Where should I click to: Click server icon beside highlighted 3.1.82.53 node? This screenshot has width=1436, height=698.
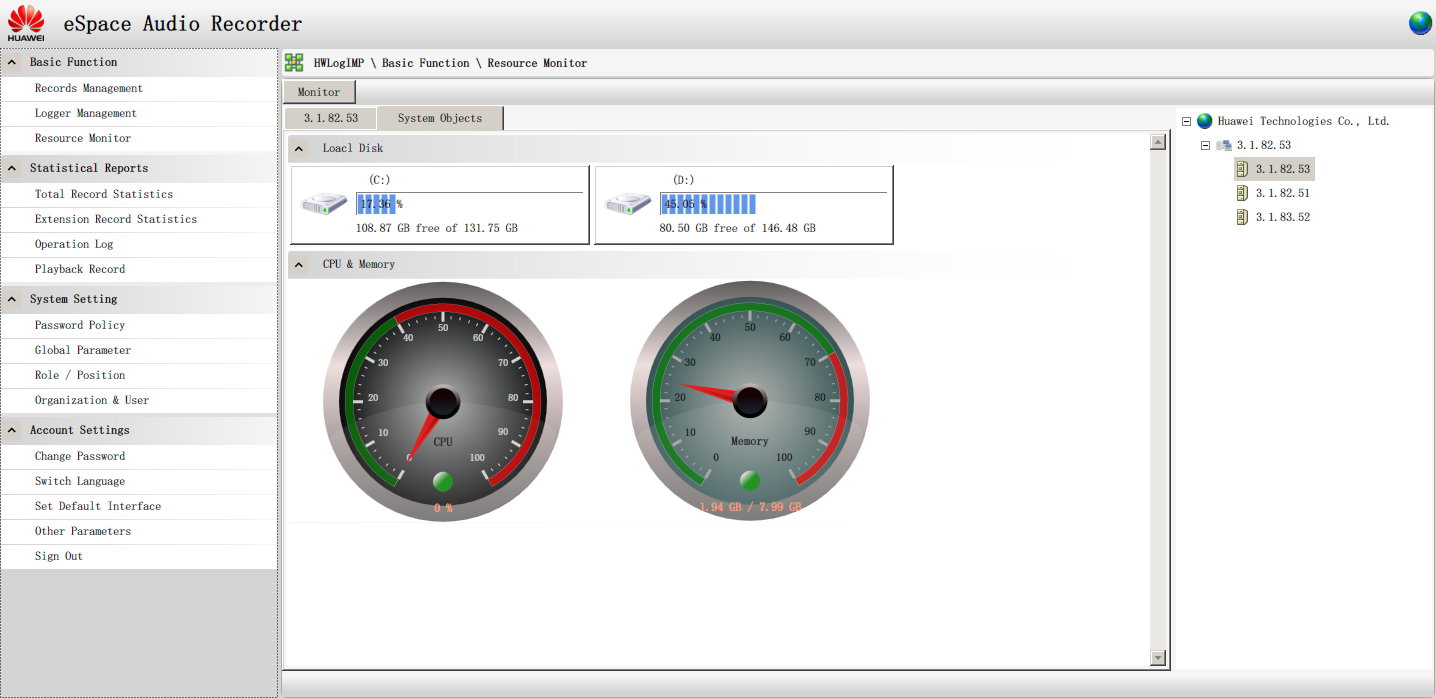point(1242,169)
